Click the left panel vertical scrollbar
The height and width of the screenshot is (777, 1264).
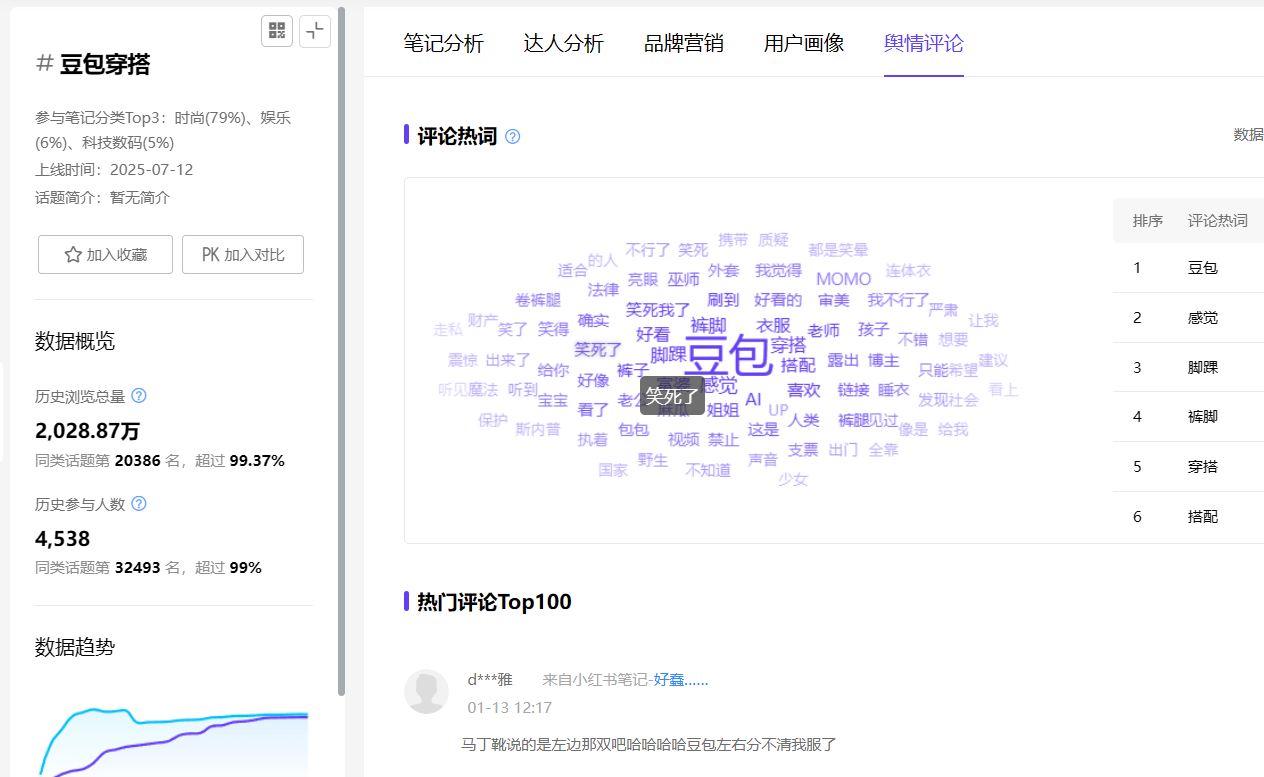click(342, 350)
